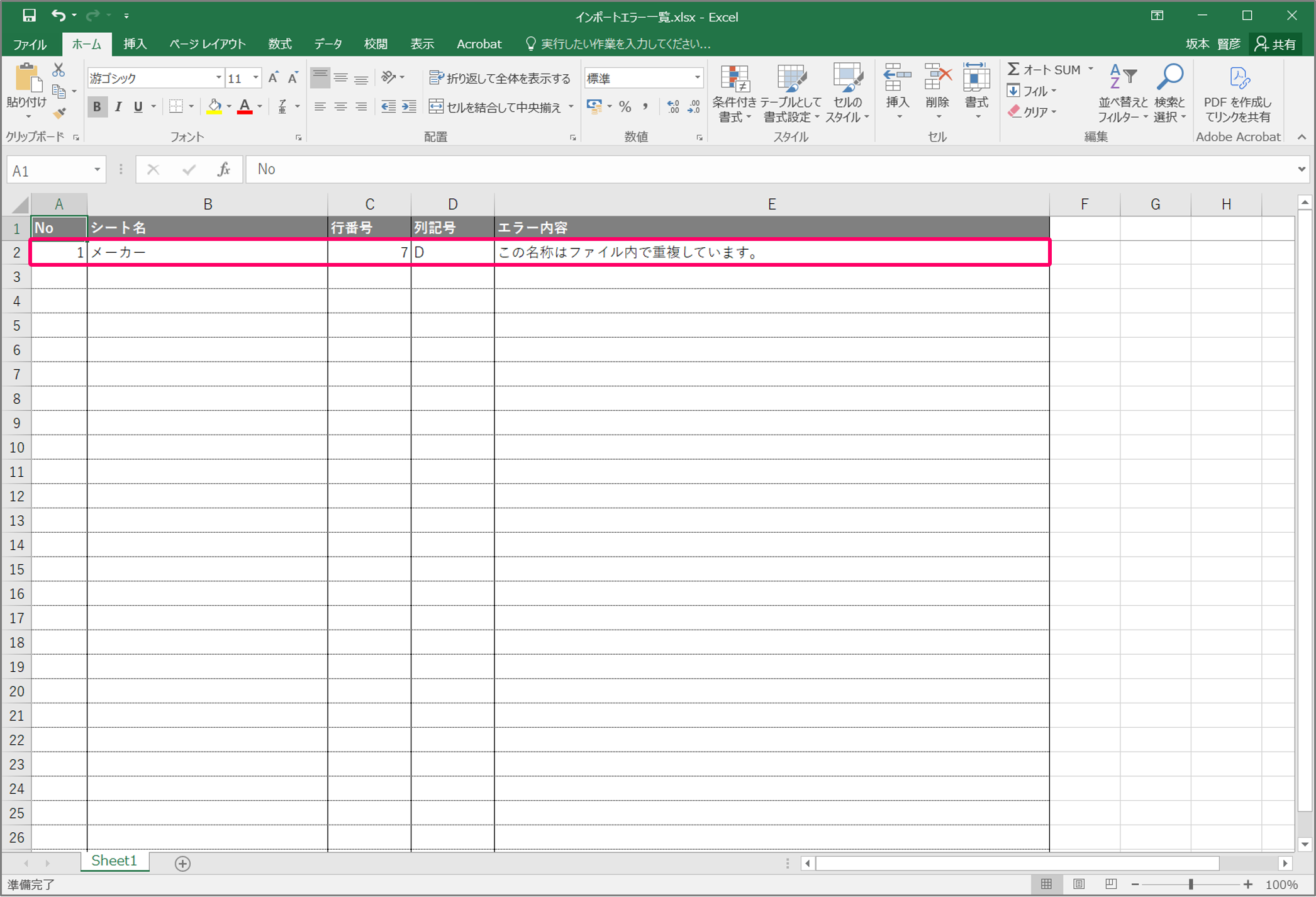Screen dimensions: 1316x897
Task: Switch to the Data ribbon tab
Action: pos(328,44)
